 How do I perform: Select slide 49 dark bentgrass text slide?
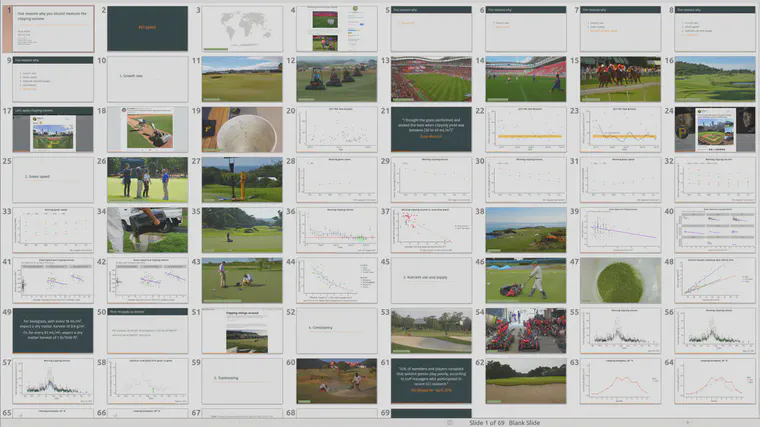[x=53, y=331]
